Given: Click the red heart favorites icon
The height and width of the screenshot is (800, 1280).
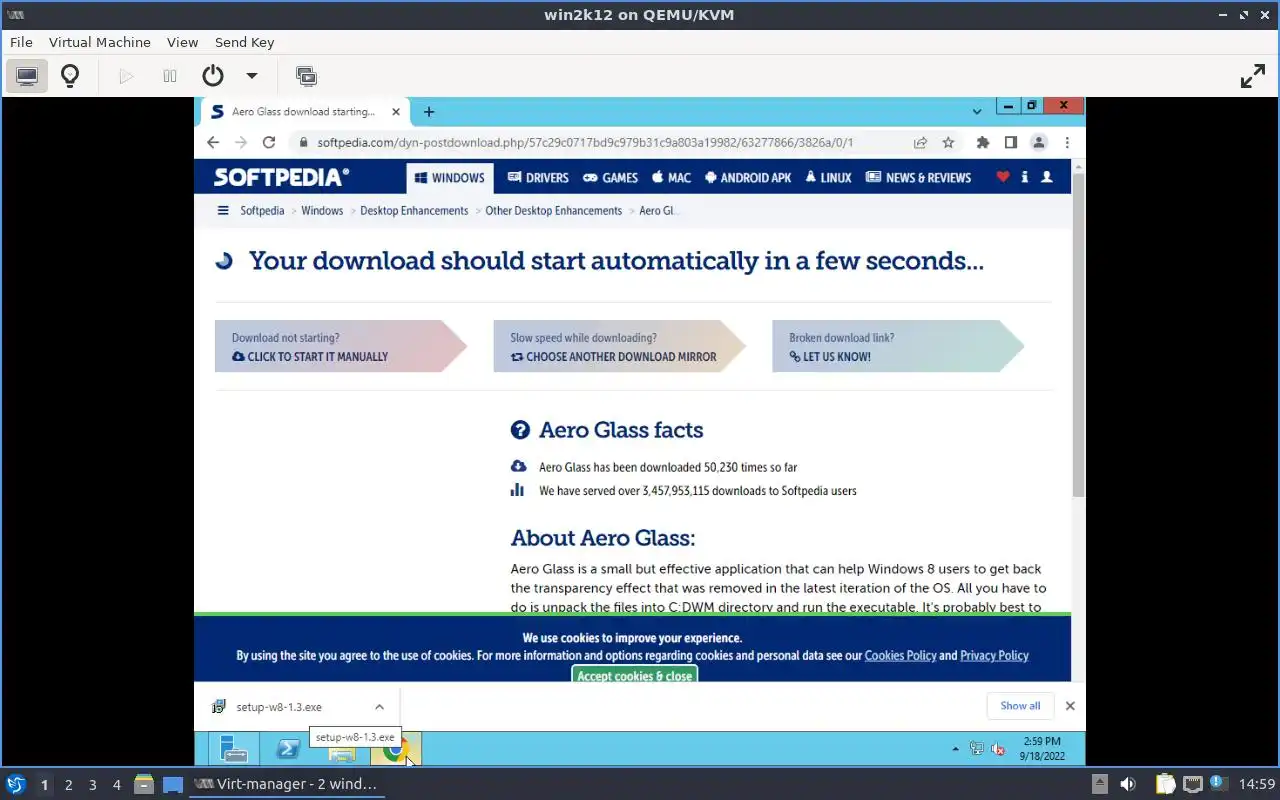Looking at the screenshot, I should click(x=1003, y=177).
